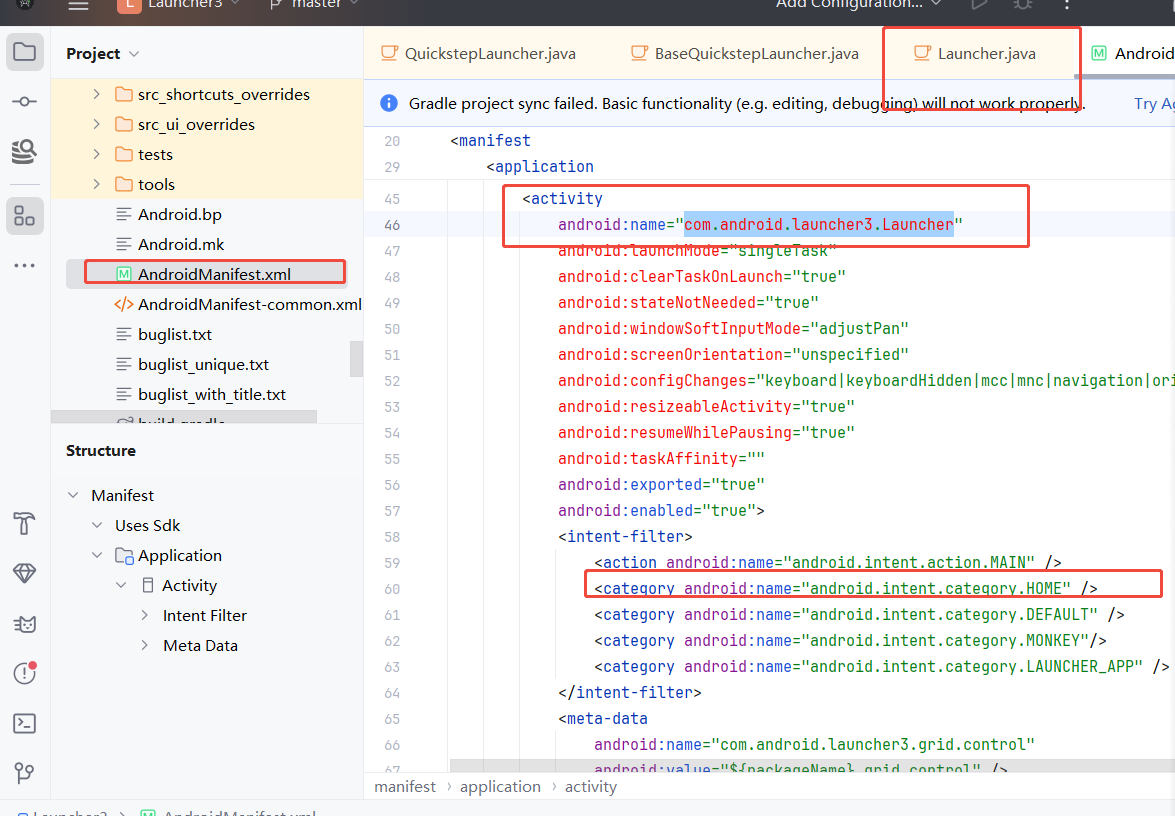1175x816 pixels.
Task: Click the com.android.launcher3.grid.control line
Action: [814, 744]
